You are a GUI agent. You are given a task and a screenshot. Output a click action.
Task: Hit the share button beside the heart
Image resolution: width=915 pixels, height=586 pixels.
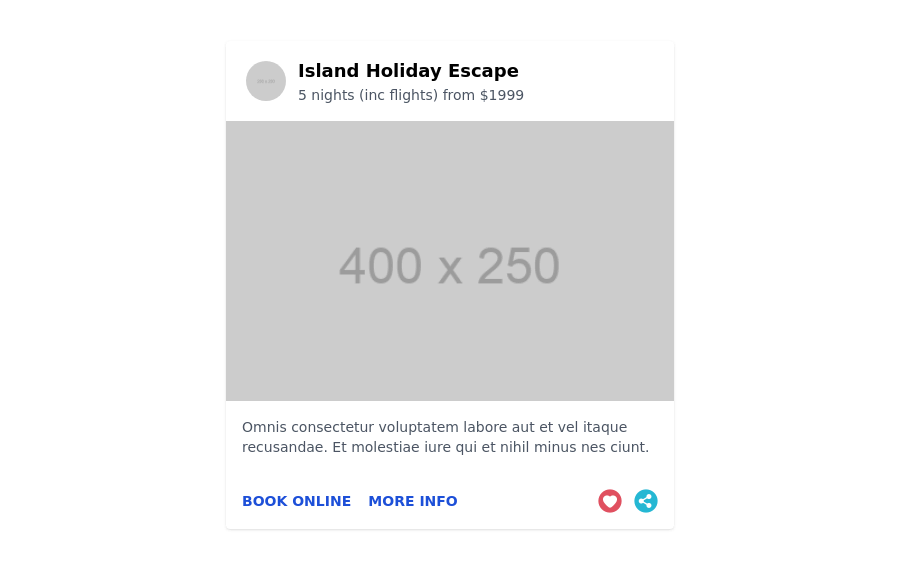click(x=646, y=501)
